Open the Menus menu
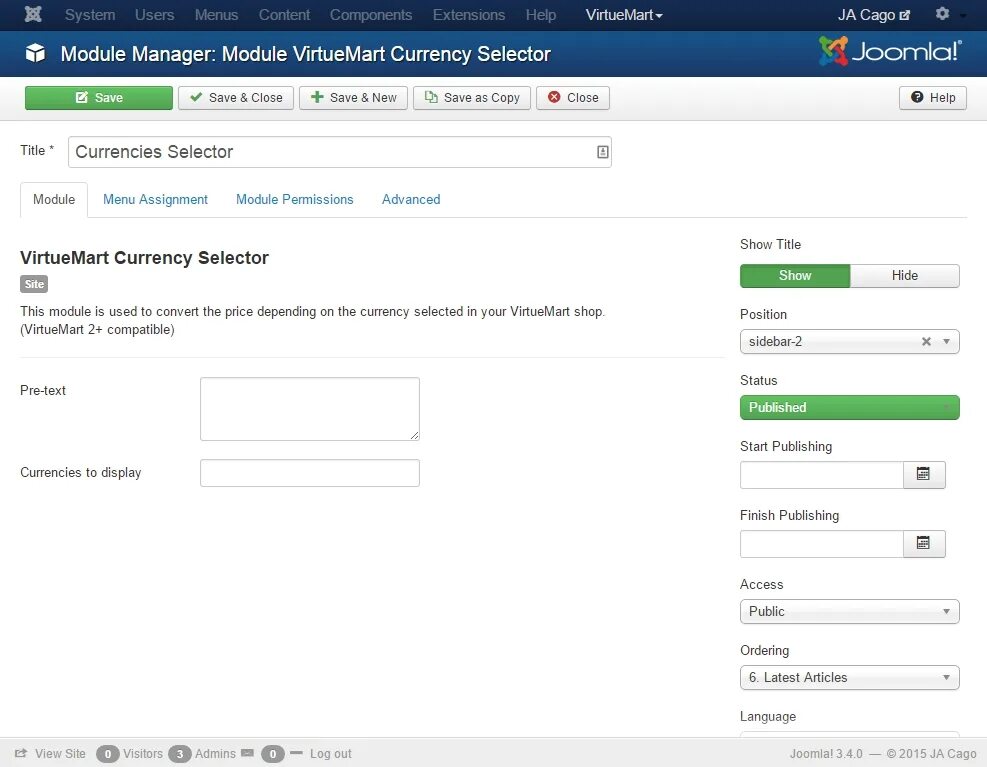Screen dimensions: 987x767 coord(216,14)
